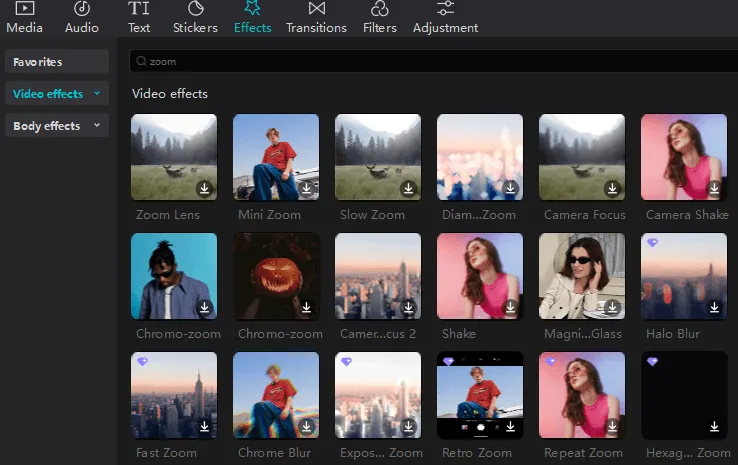The width and height of the screenshot is (738, 465).
Task: Download the Camera Shake effect
Action: click(714, 188)
